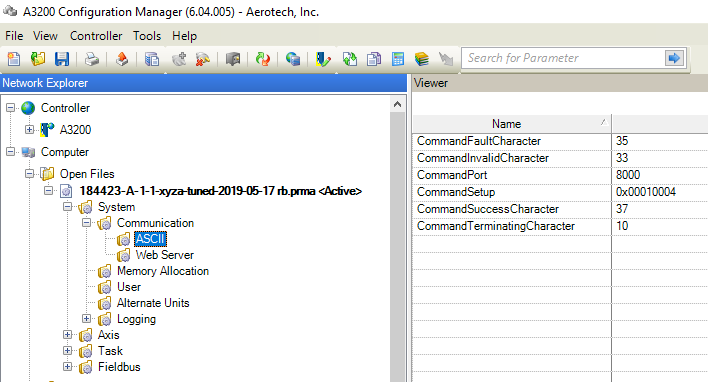Click the Network Explorer panel header
Image resolution: width=708 pixels, height=382 pixels.
(x=203, y=83)
